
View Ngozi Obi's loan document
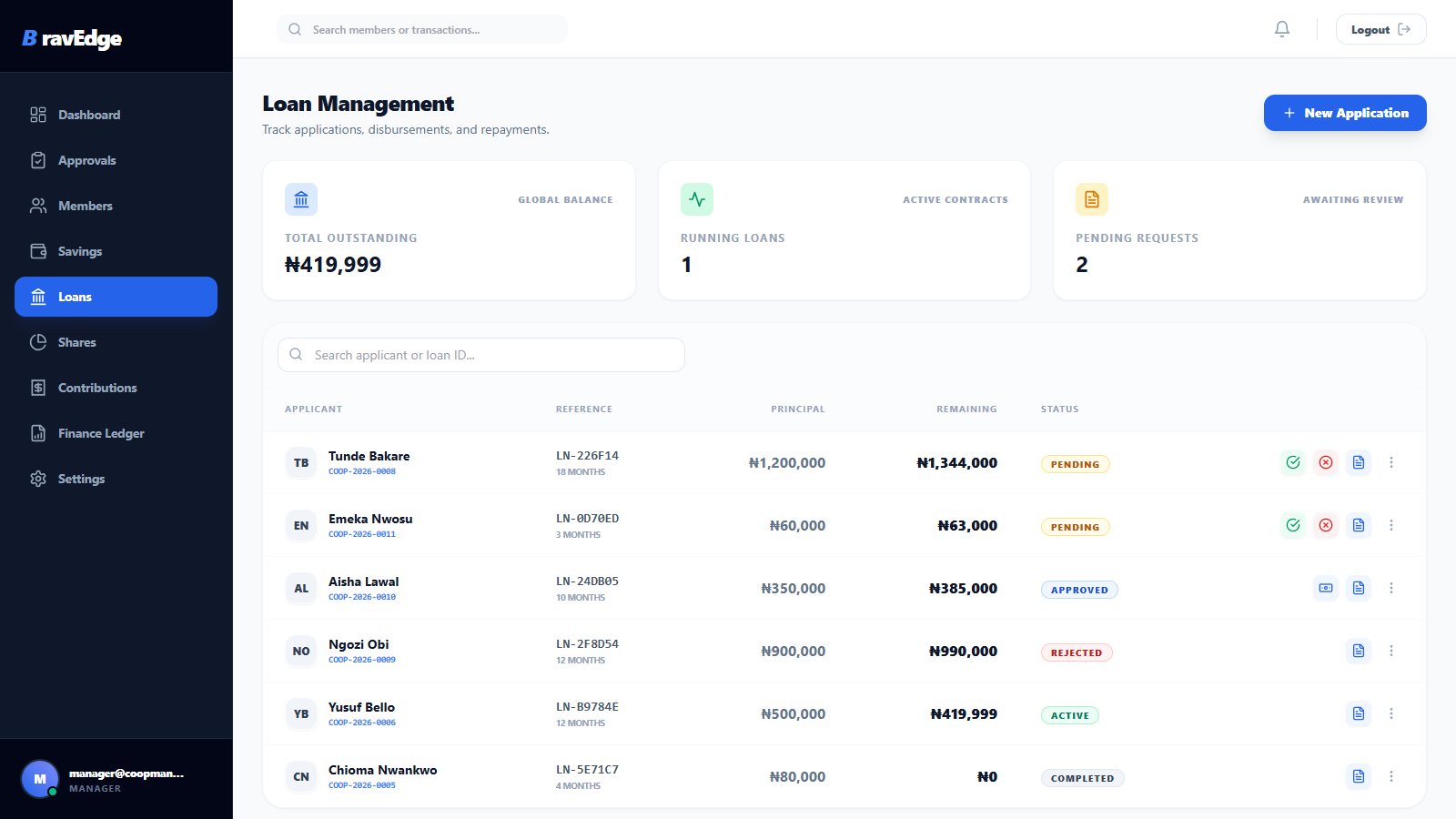[1359, 651]
